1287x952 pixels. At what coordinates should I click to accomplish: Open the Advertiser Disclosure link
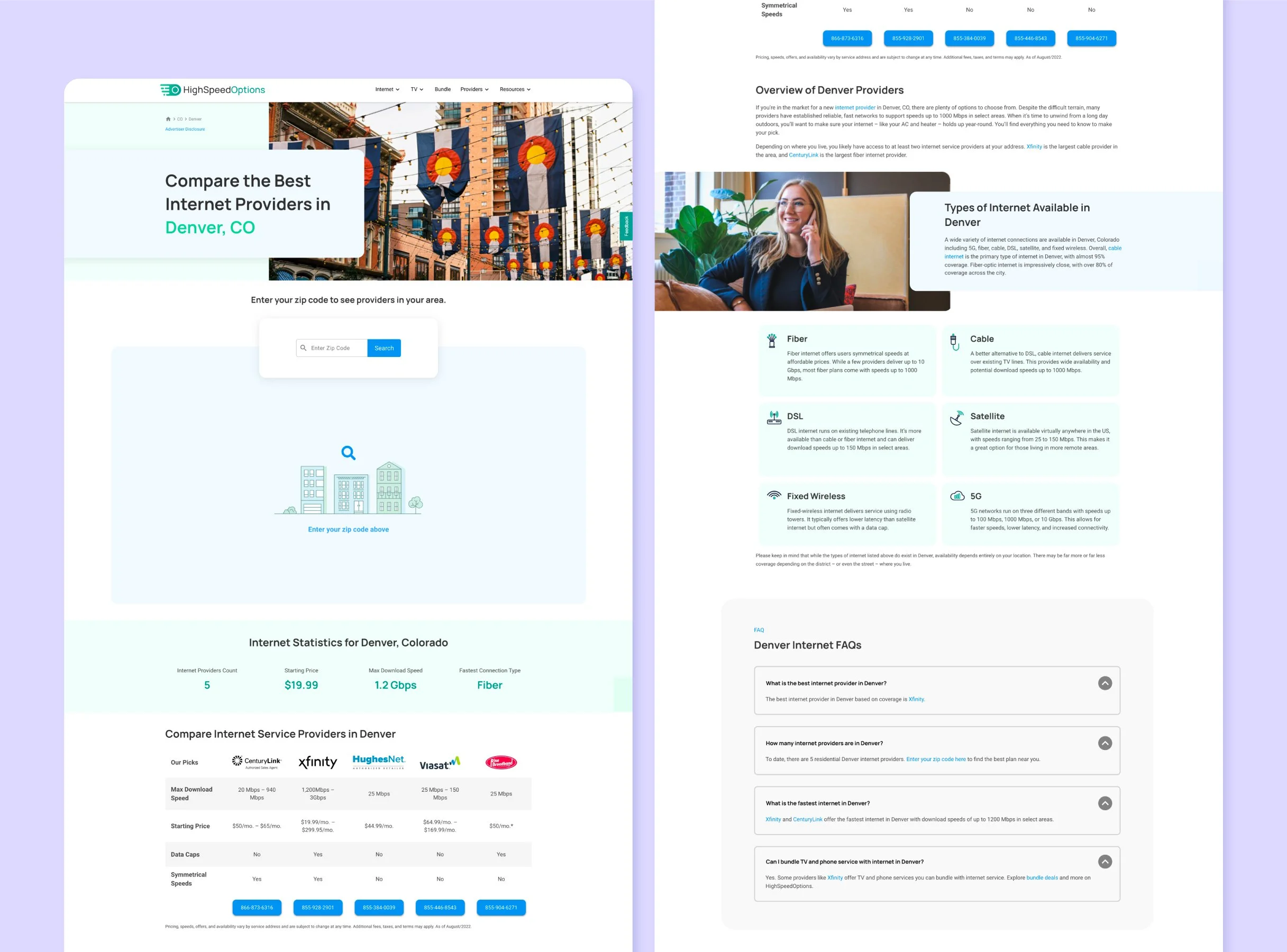(x=185, y=129)
